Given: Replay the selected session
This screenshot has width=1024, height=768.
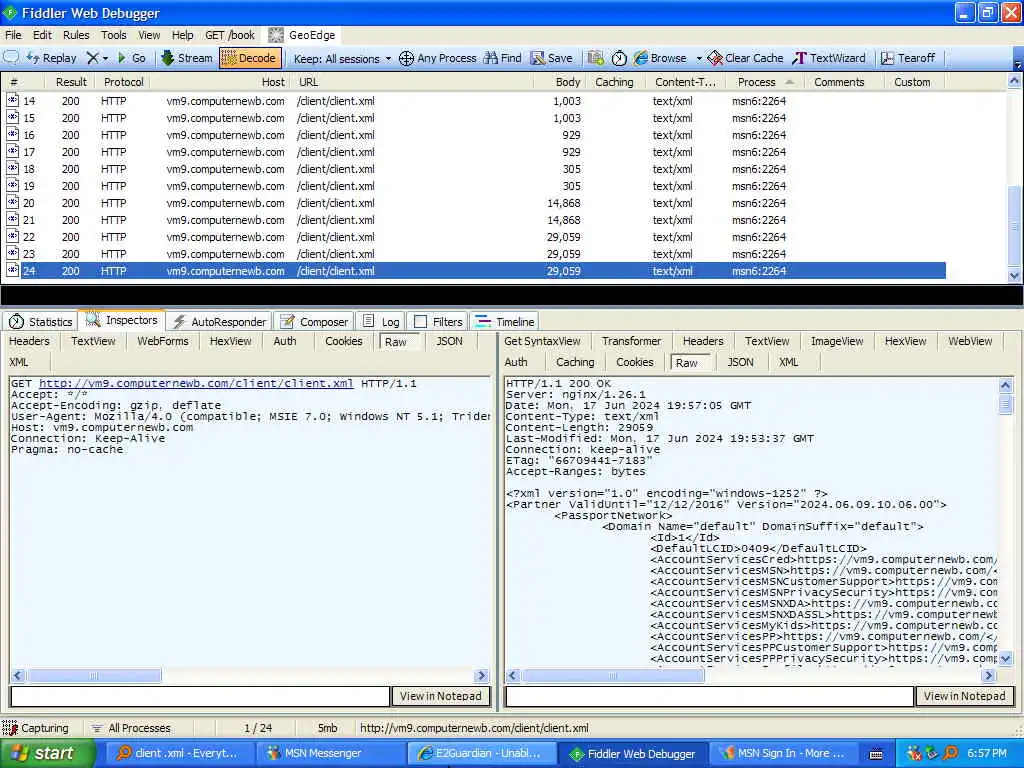Looking at the screenshot, I should [x=52, y=58].
